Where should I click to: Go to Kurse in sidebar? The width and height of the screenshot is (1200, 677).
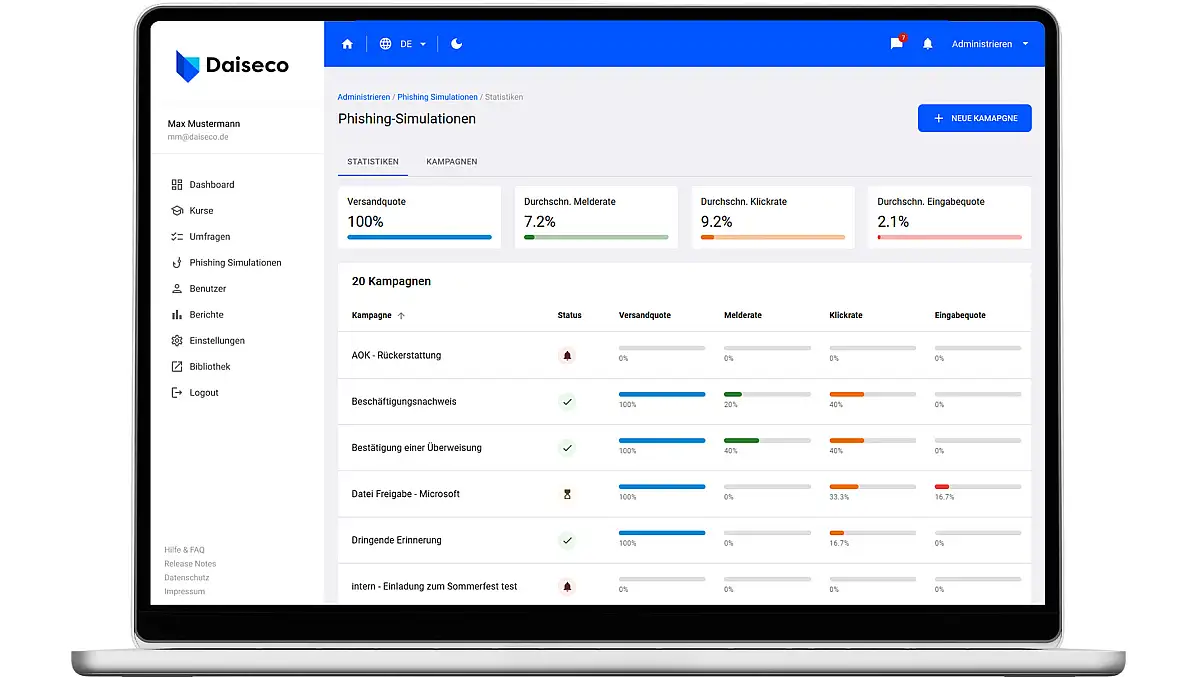pyautogui.click(x=201, y=211)
